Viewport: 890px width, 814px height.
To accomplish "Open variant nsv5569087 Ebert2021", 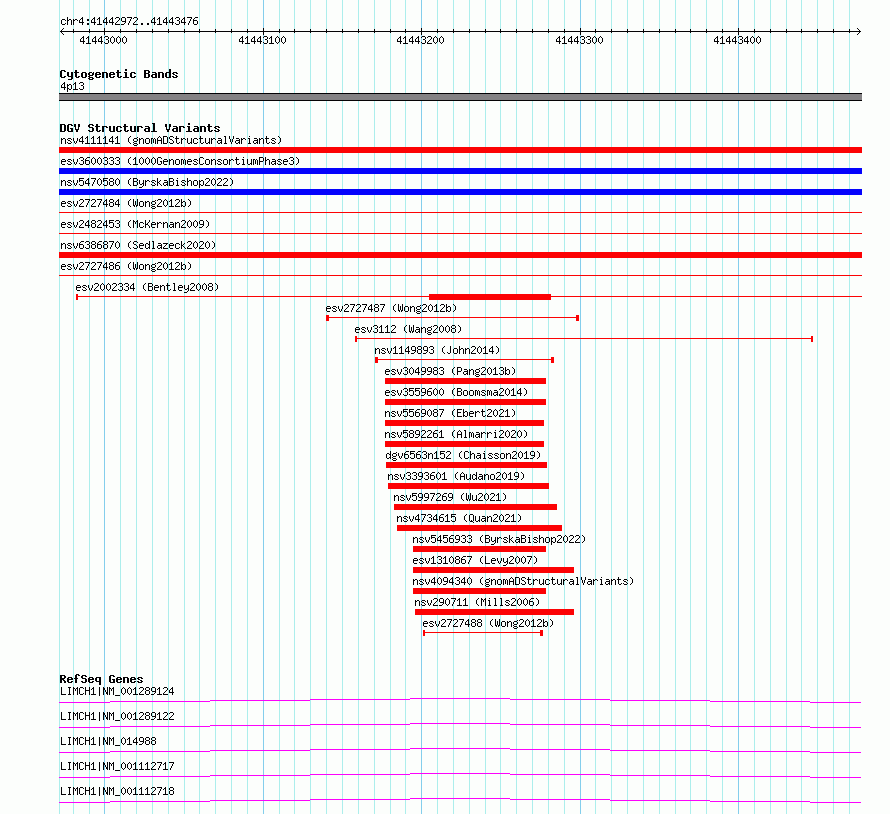I will point(450,413).
